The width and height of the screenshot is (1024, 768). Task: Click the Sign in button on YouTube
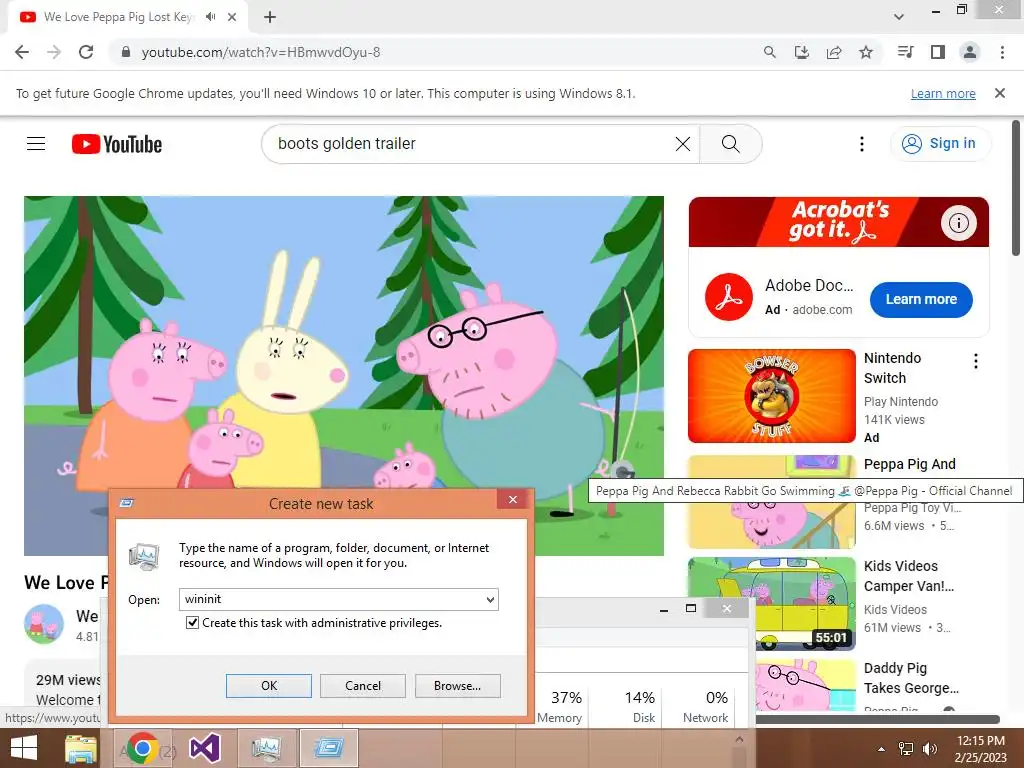tap(940, 144)
